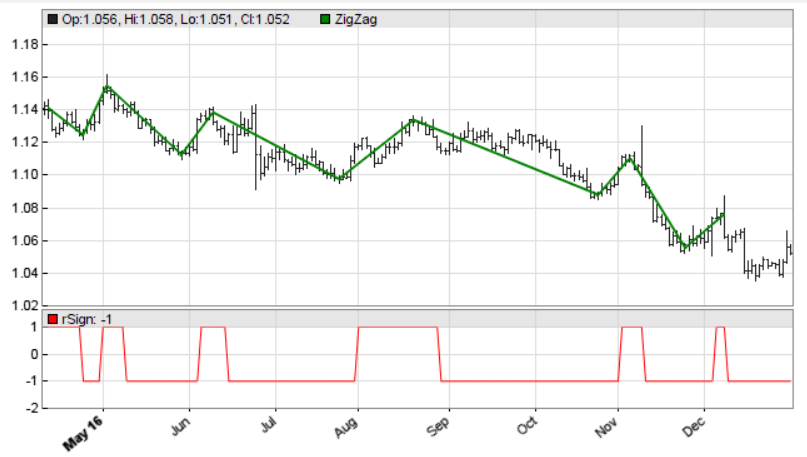Click the 1.10 price axis label
Screen dimensions: 807x457
tap(24, 175)
